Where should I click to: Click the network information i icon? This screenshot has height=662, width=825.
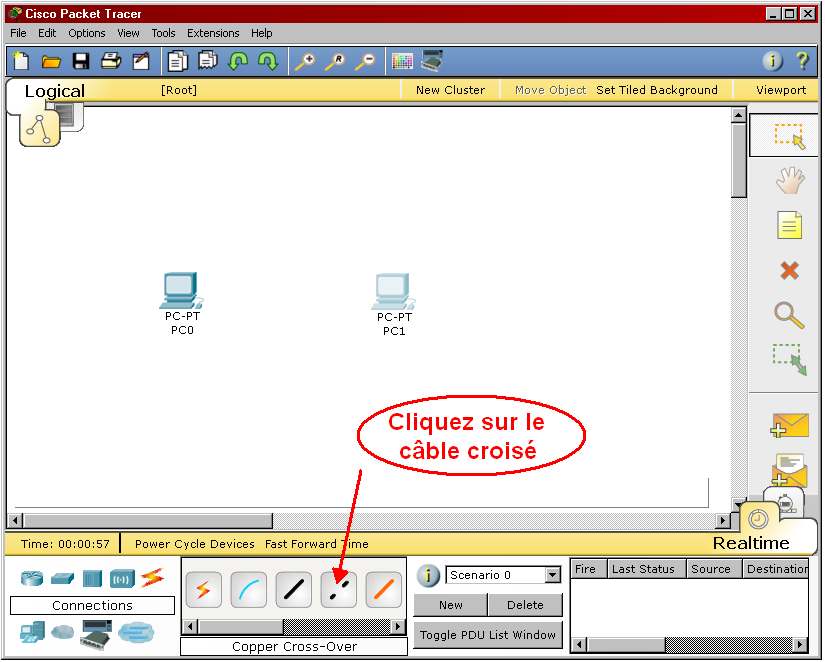click(x=772, y=61)
